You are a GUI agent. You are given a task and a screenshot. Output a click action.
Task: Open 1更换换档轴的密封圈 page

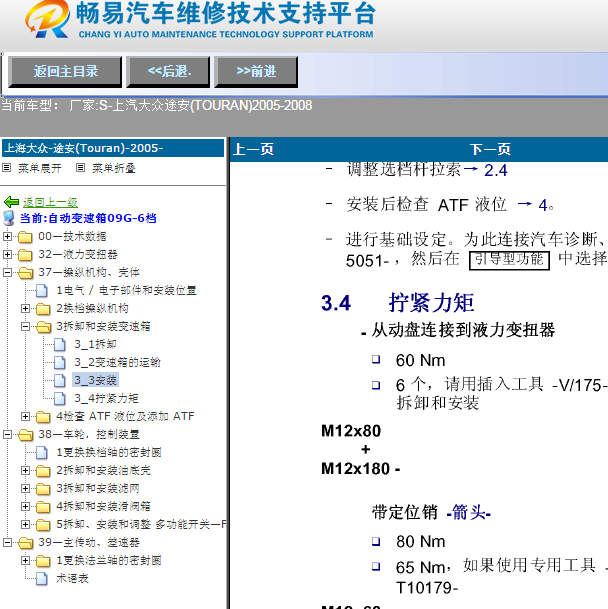109,452
